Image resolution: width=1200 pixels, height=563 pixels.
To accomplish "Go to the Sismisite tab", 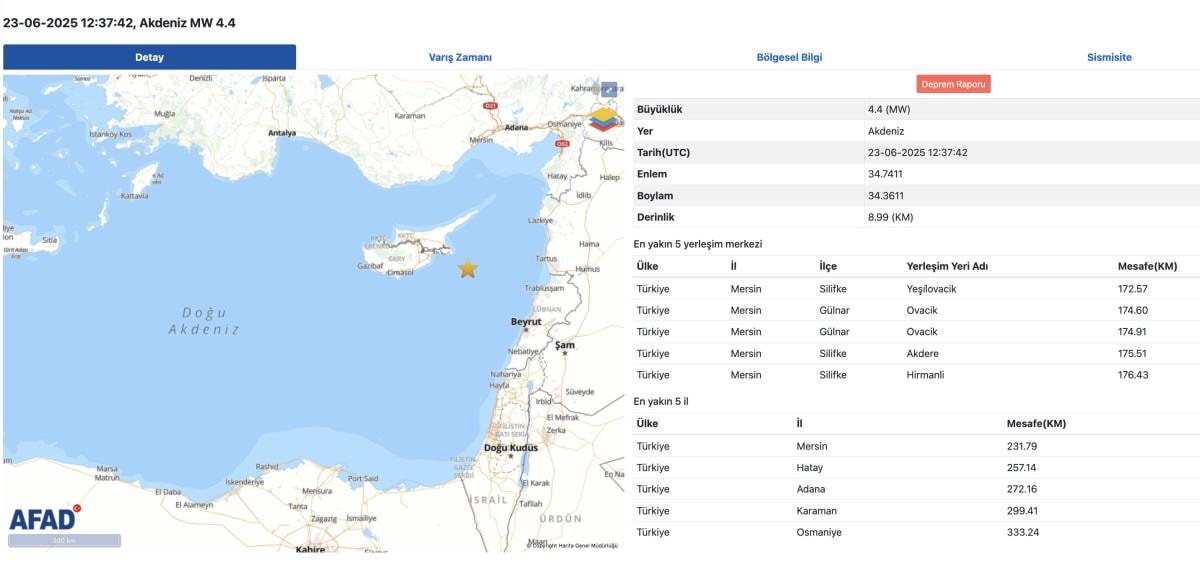I will (x=1109, y=57).
